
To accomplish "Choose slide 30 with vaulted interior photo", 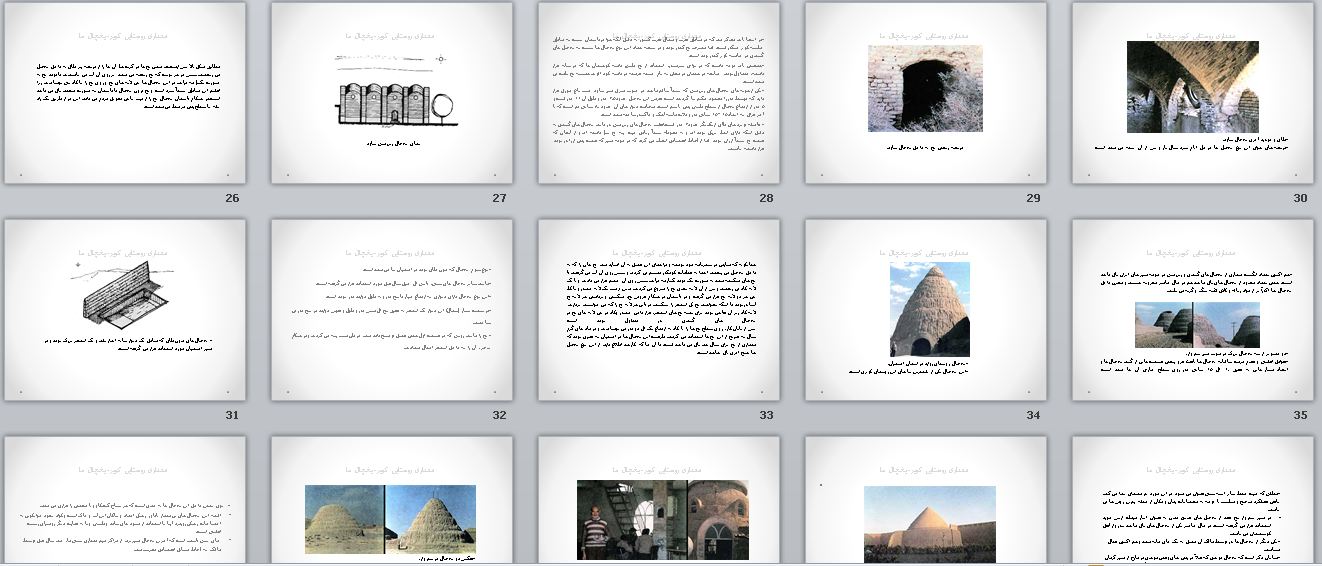I will 1193,93.
